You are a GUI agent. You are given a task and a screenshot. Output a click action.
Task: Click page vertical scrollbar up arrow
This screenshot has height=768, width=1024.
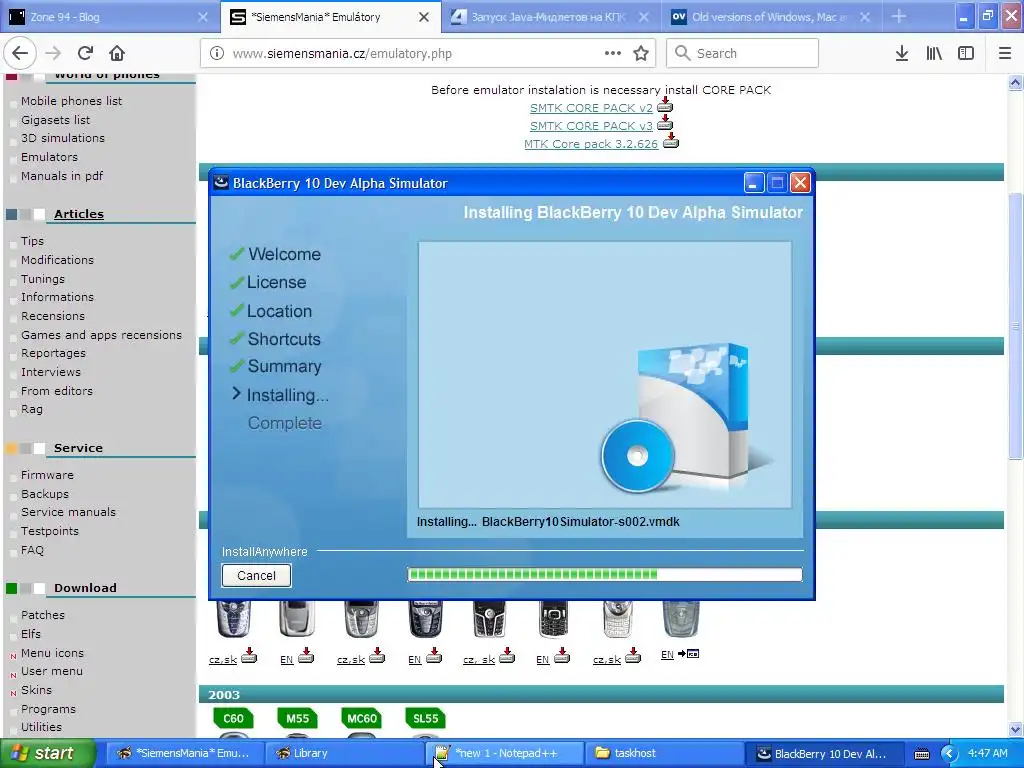point(1015,82)
